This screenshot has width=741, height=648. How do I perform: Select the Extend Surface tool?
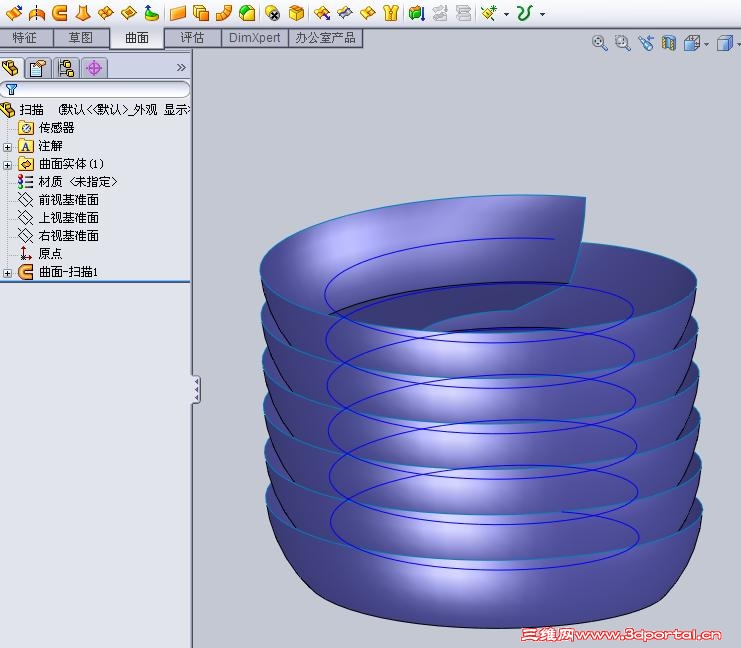pos(322,13)
